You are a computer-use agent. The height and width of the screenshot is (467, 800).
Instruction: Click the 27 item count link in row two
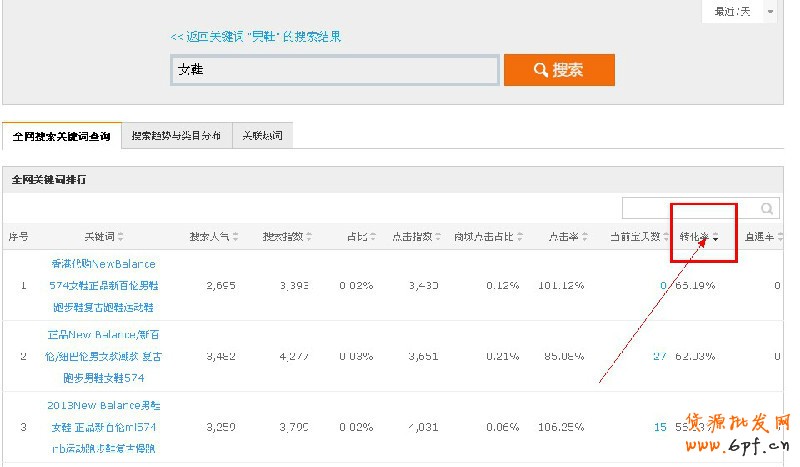click(659, 355)
